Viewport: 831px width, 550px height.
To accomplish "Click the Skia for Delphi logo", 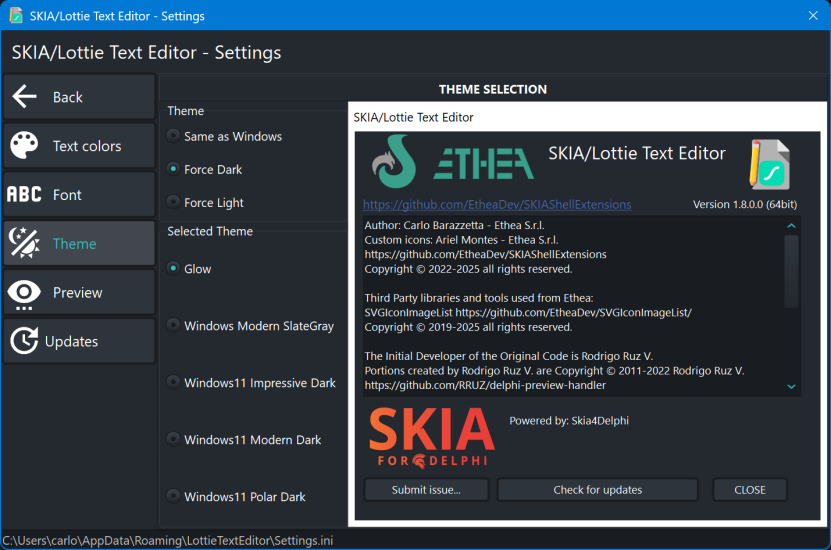I will pos(432,438).
